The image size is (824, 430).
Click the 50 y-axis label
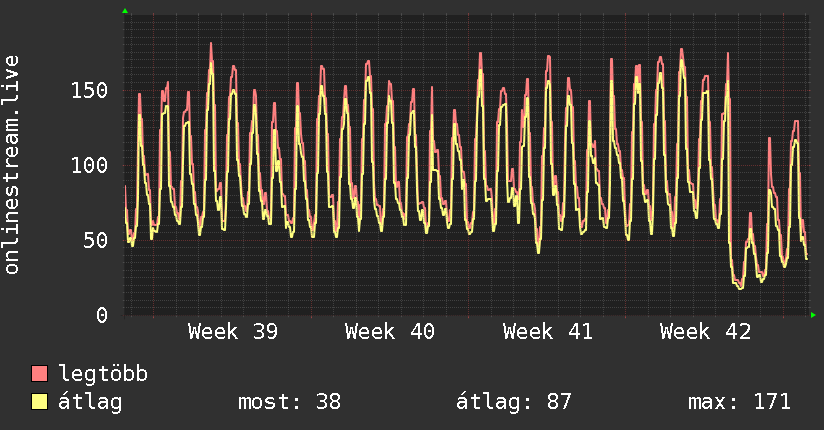96,241
